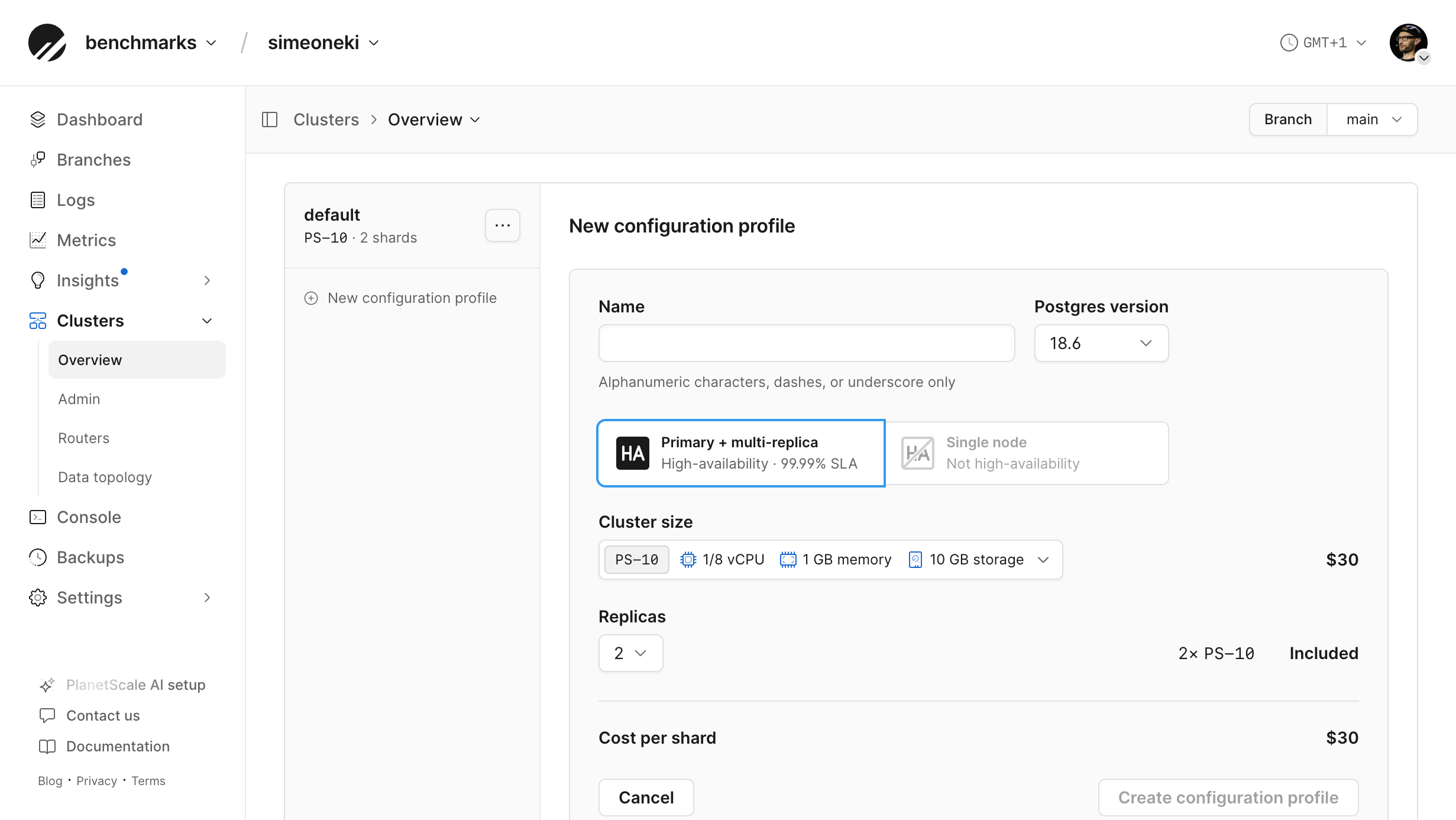Click the Branch button
1456x820 pixels.
point(1288,120)
